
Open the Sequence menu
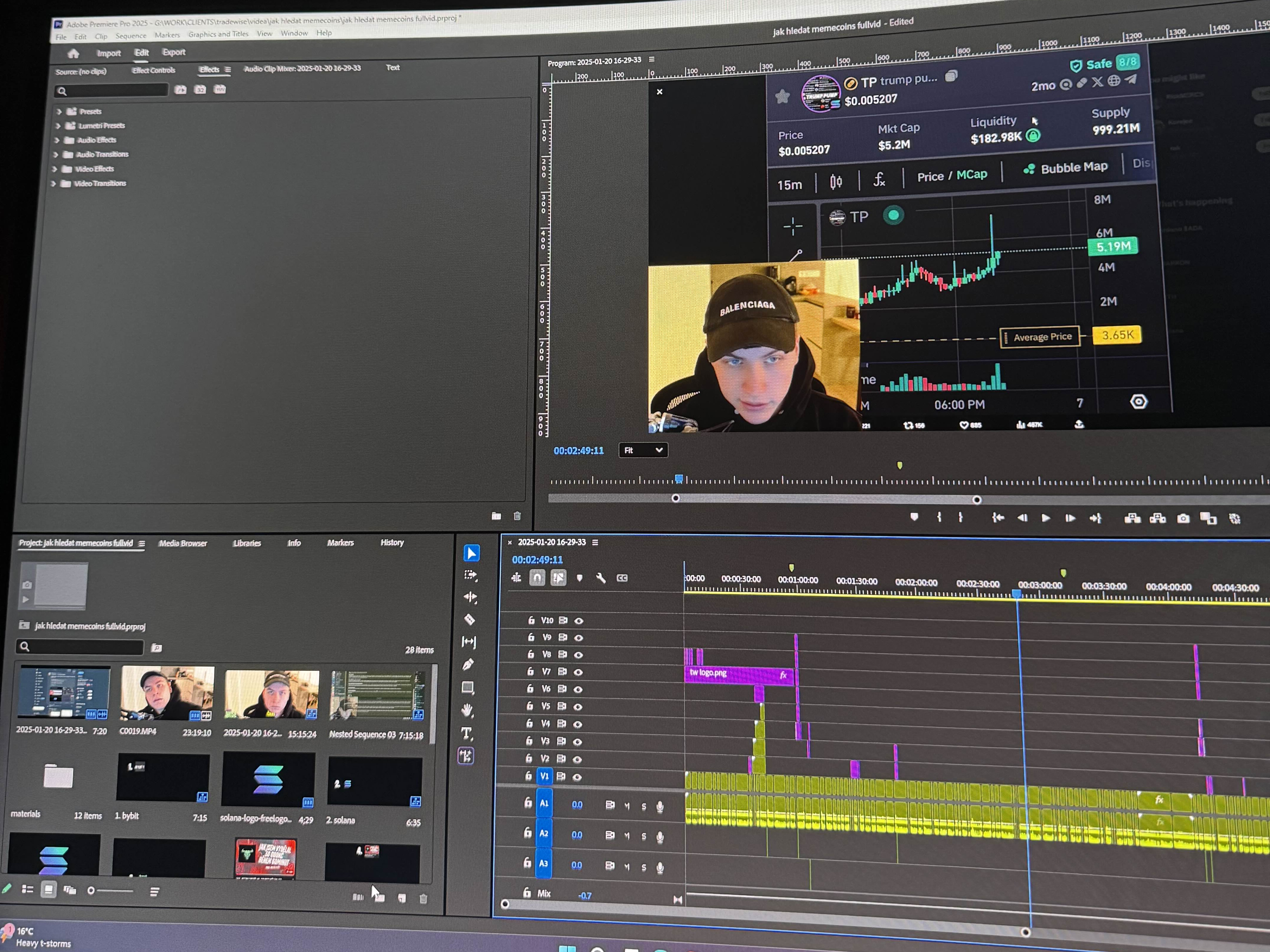click(131, 36)
